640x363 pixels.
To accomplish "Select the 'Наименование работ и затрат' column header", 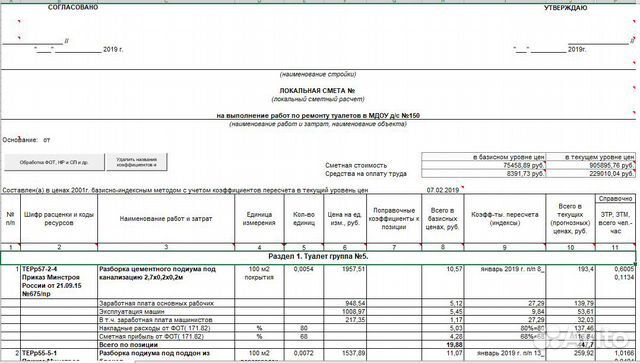I will click(x=166, y=219).
